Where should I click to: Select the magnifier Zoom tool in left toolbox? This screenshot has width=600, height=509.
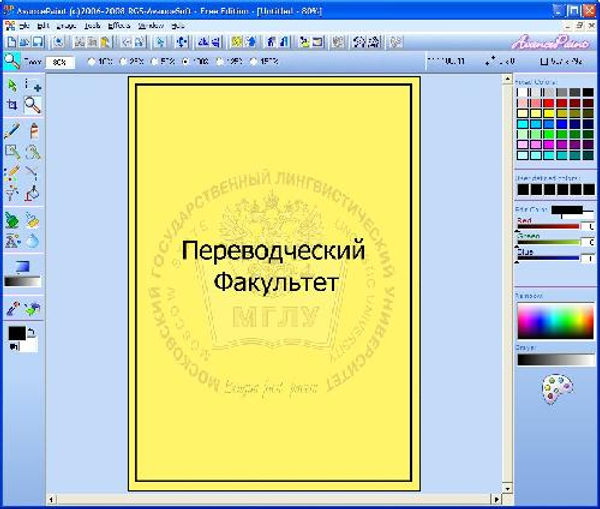click(33, 105)
